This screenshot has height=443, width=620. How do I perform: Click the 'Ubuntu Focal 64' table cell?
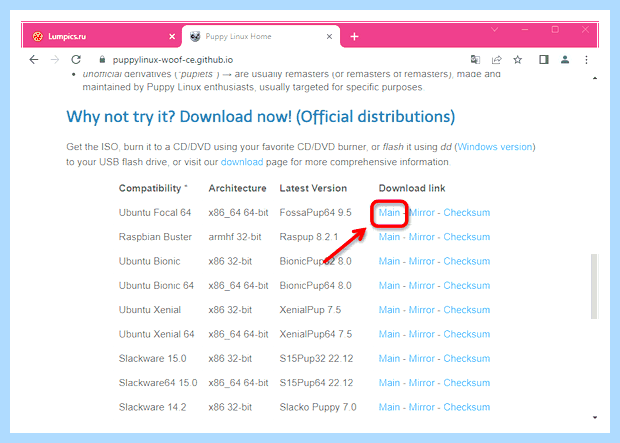coord(155,213)
